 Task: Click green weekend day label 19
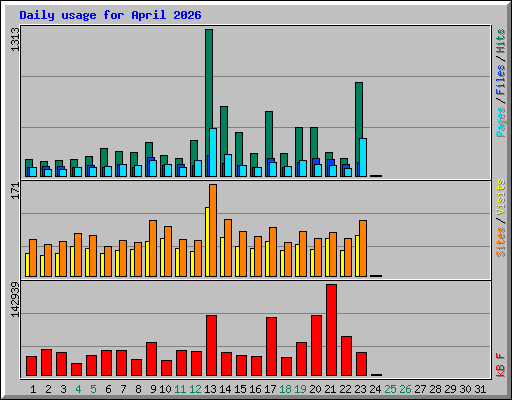[300, 389]
